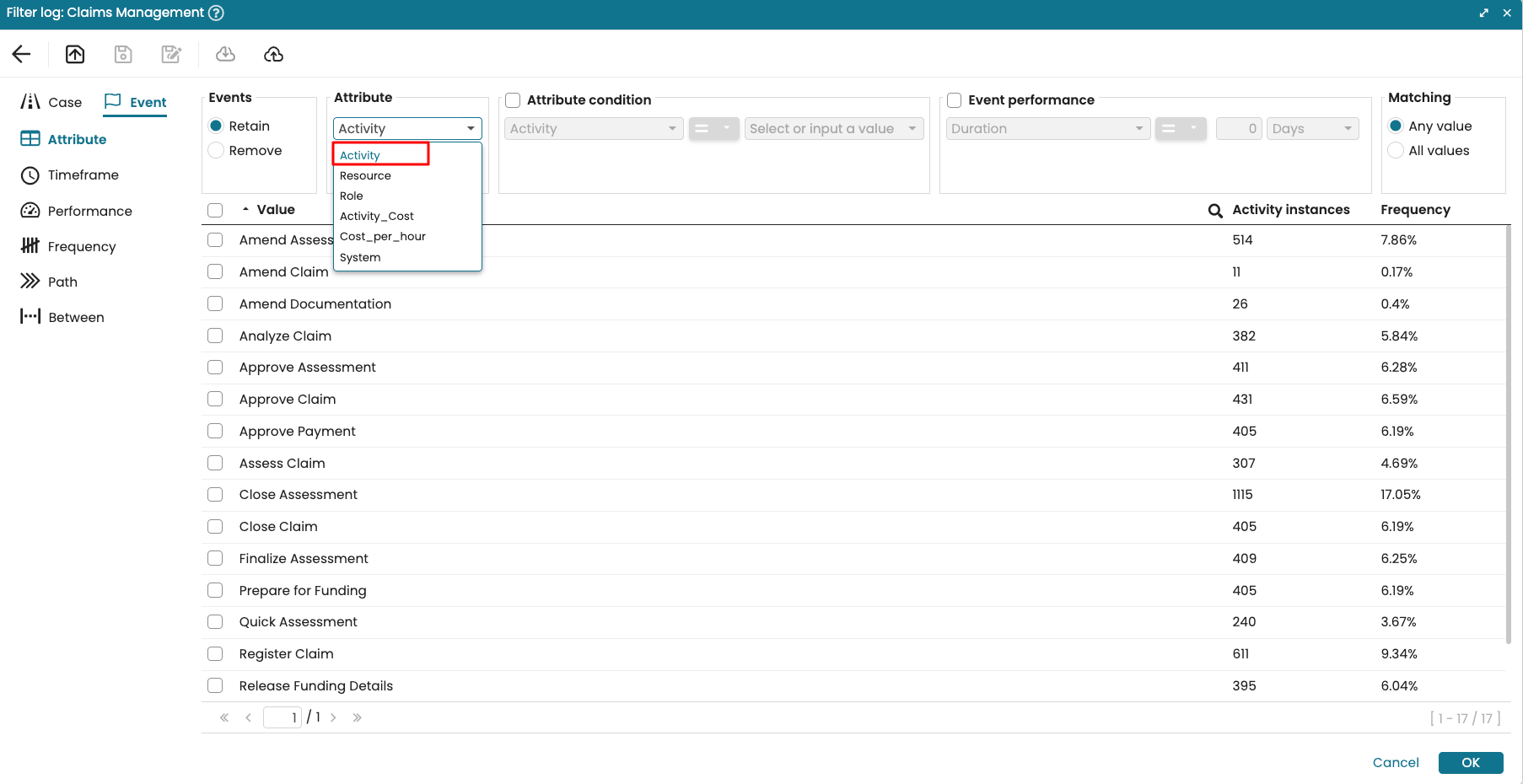1523x784 pixels.
Task: Click the back arrow icon
Action: tap(22, 55)
